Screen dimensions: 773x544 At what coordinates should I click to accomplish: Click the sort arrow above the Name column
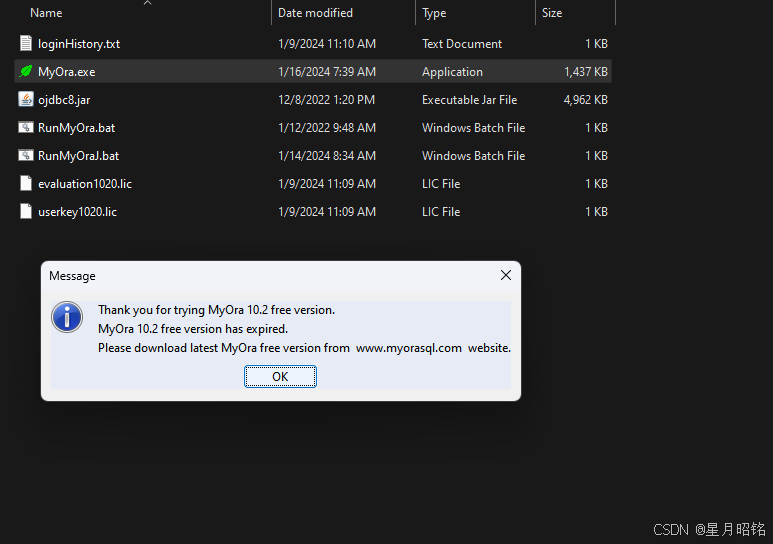point(147,3)
